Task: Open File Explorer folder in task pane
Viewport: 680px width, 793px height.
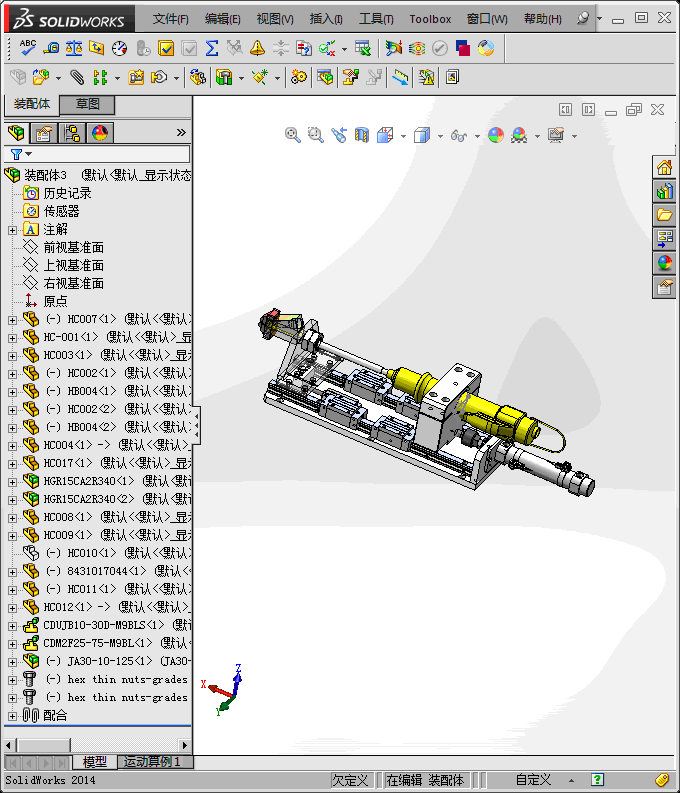Action: [664, 215]
